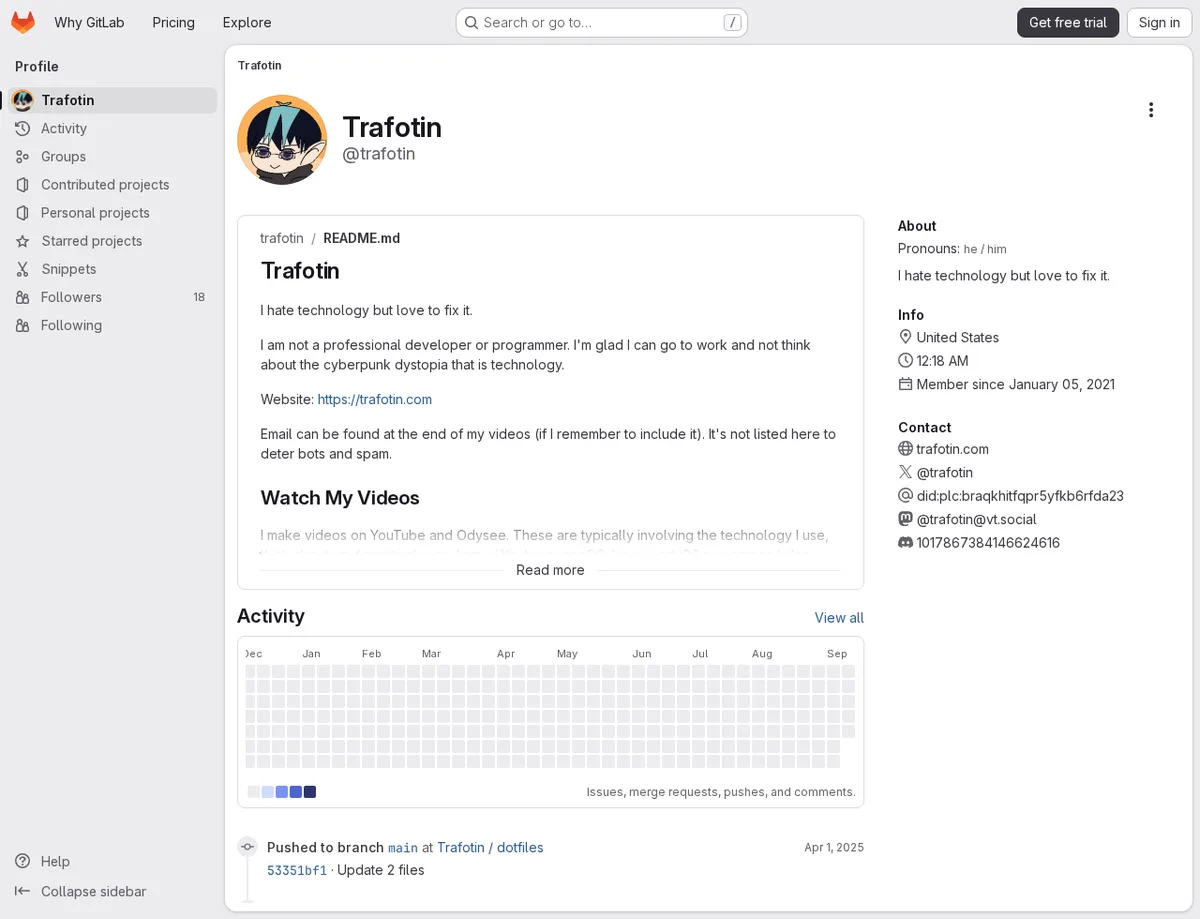Open the Help question-mark icon

click(22, 861)
